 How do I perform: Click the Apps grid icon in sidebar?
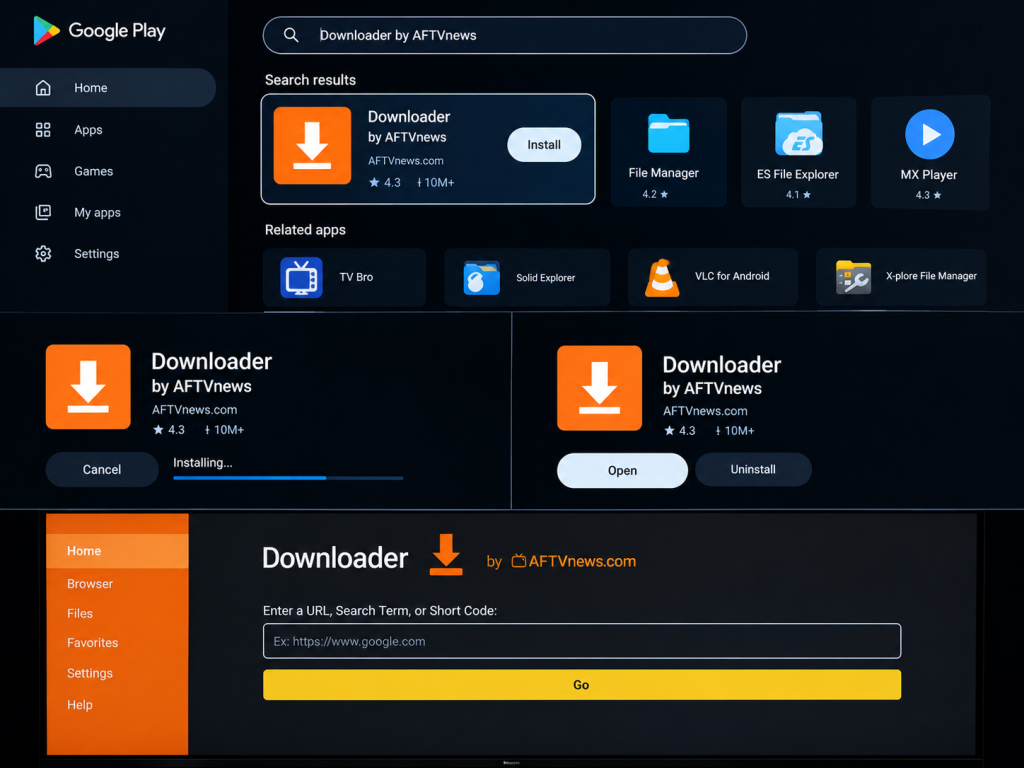point(43,130)
